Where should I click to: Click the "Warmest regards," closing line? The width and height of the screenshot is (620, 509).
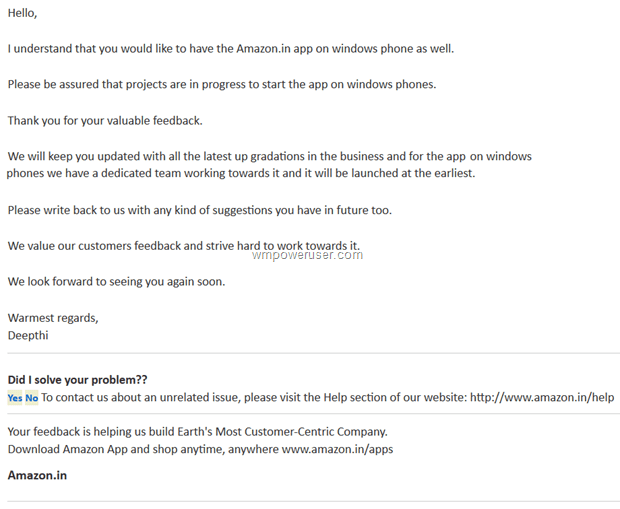53,318
